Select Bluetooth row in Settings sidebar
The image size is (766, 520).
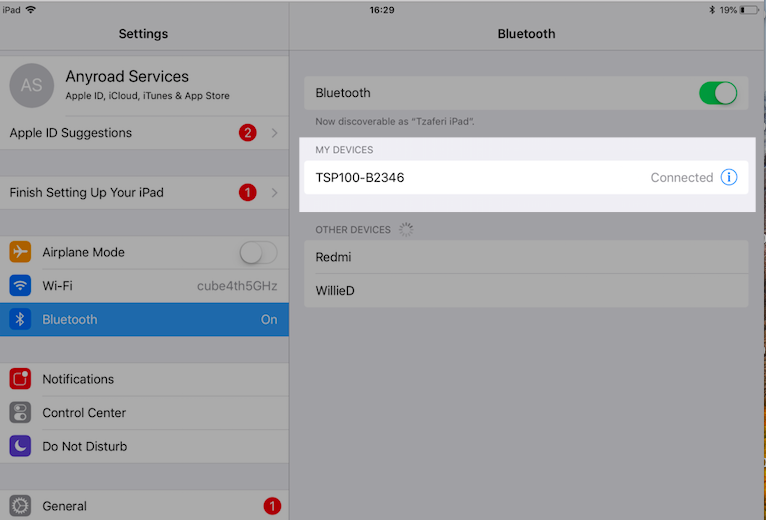pos(144,320)
